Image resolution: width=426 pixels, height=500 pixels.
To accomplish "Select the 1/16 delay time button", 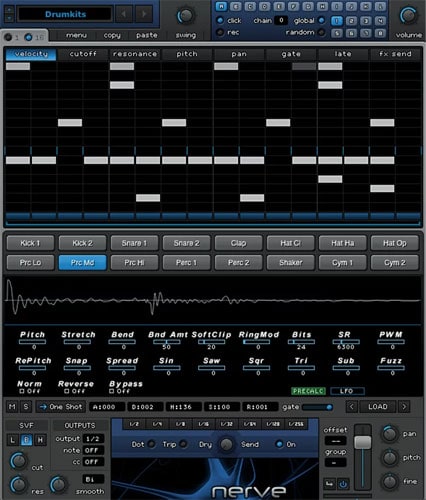I will pos(204,424).
